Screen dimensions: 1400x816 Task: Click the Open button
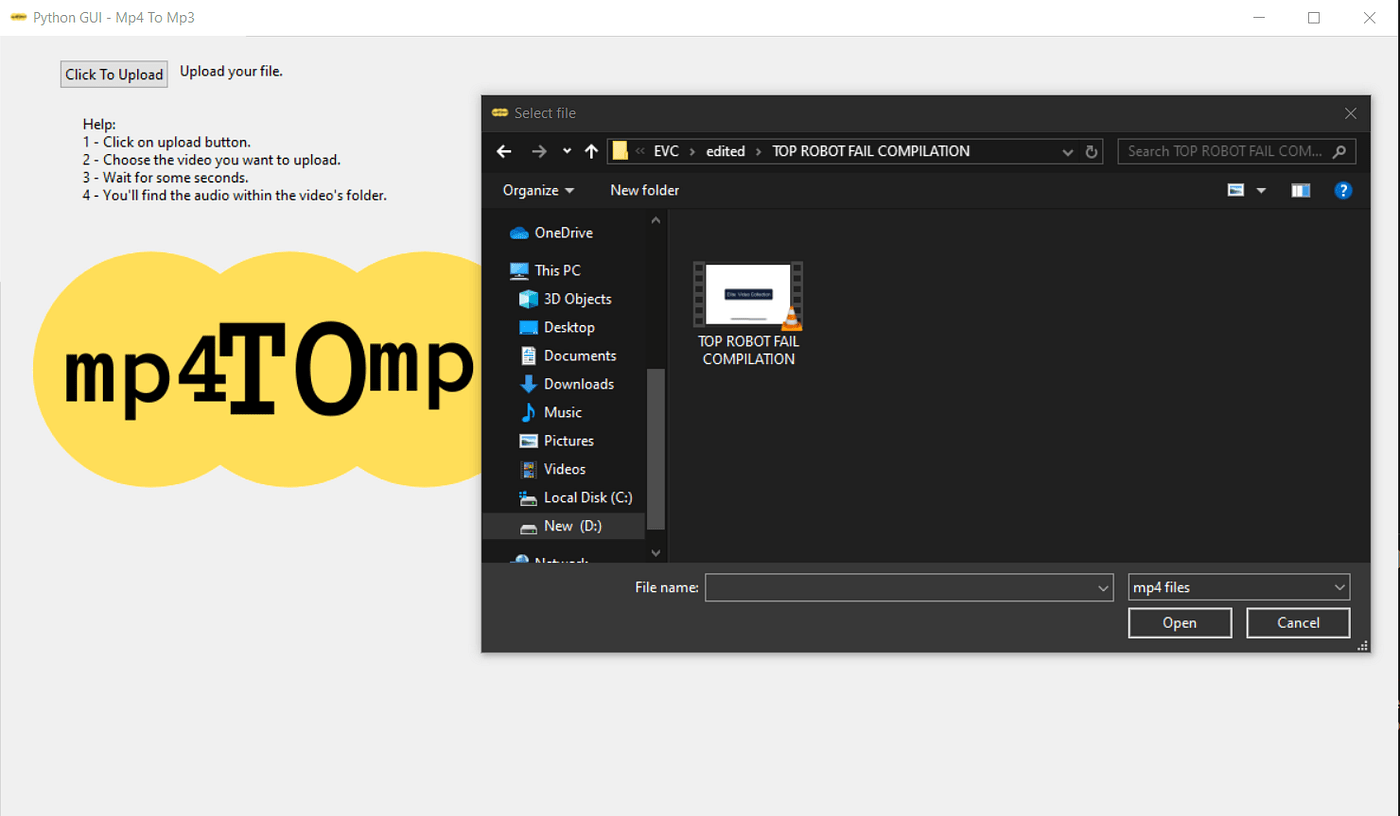[1179, 622]
